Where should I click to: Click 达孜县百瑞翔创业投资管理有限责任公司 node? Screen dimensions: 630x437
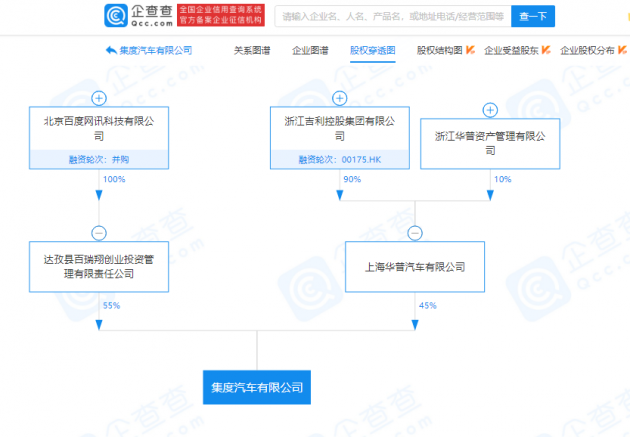(x=99, y=267)
